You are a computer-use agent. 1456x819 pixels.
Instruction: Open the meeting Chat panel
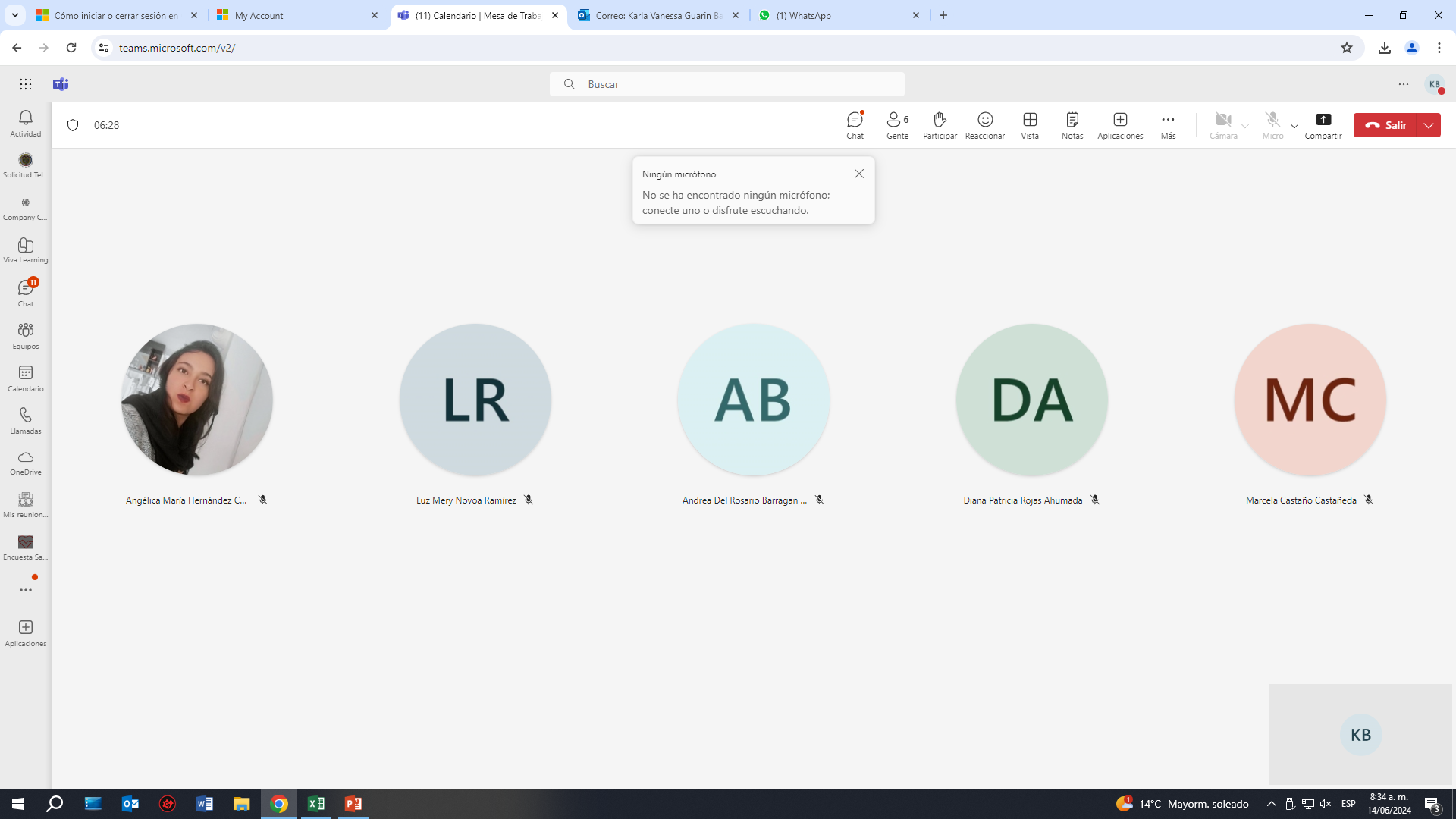(x=855, y=125)
